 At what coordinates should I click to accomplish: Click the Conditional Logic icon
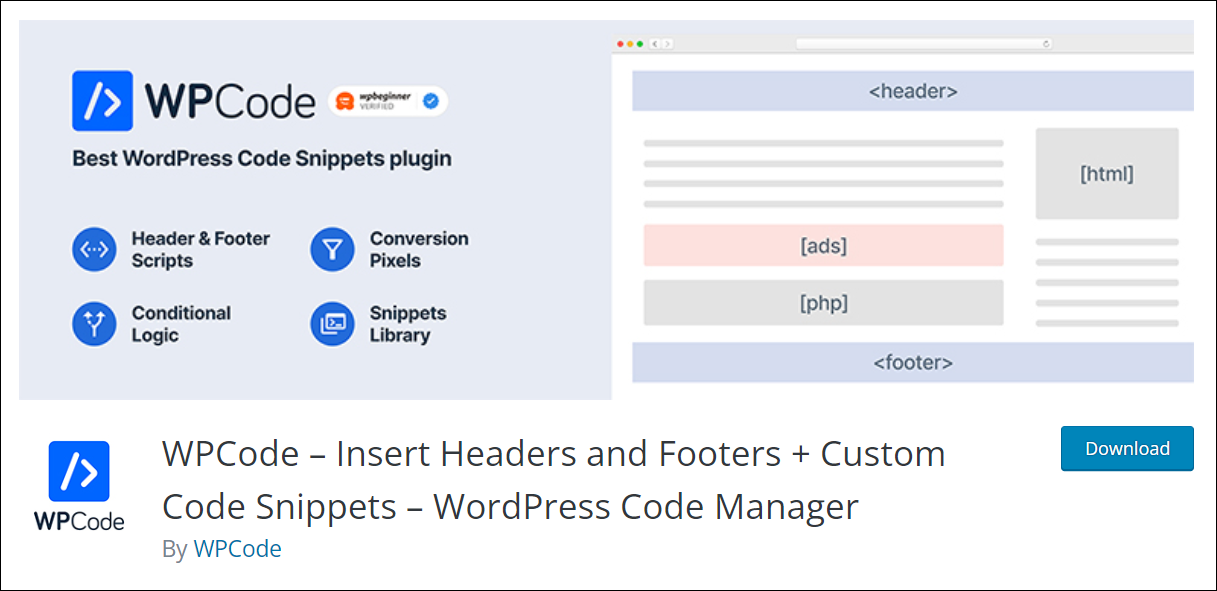click(94, 324)
